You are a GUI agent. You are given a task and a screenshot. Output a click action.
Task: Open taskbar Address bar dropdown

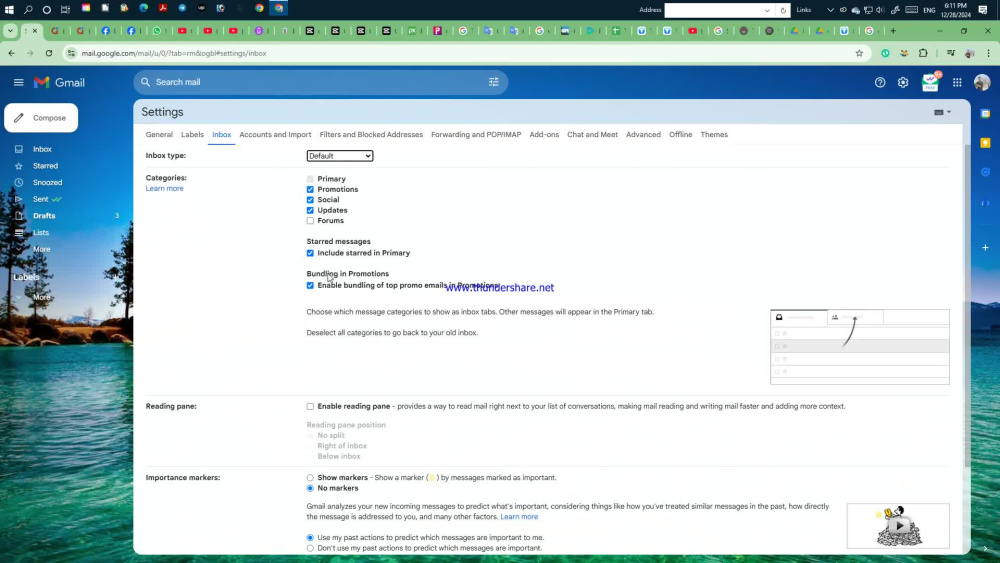coord(767,10)
